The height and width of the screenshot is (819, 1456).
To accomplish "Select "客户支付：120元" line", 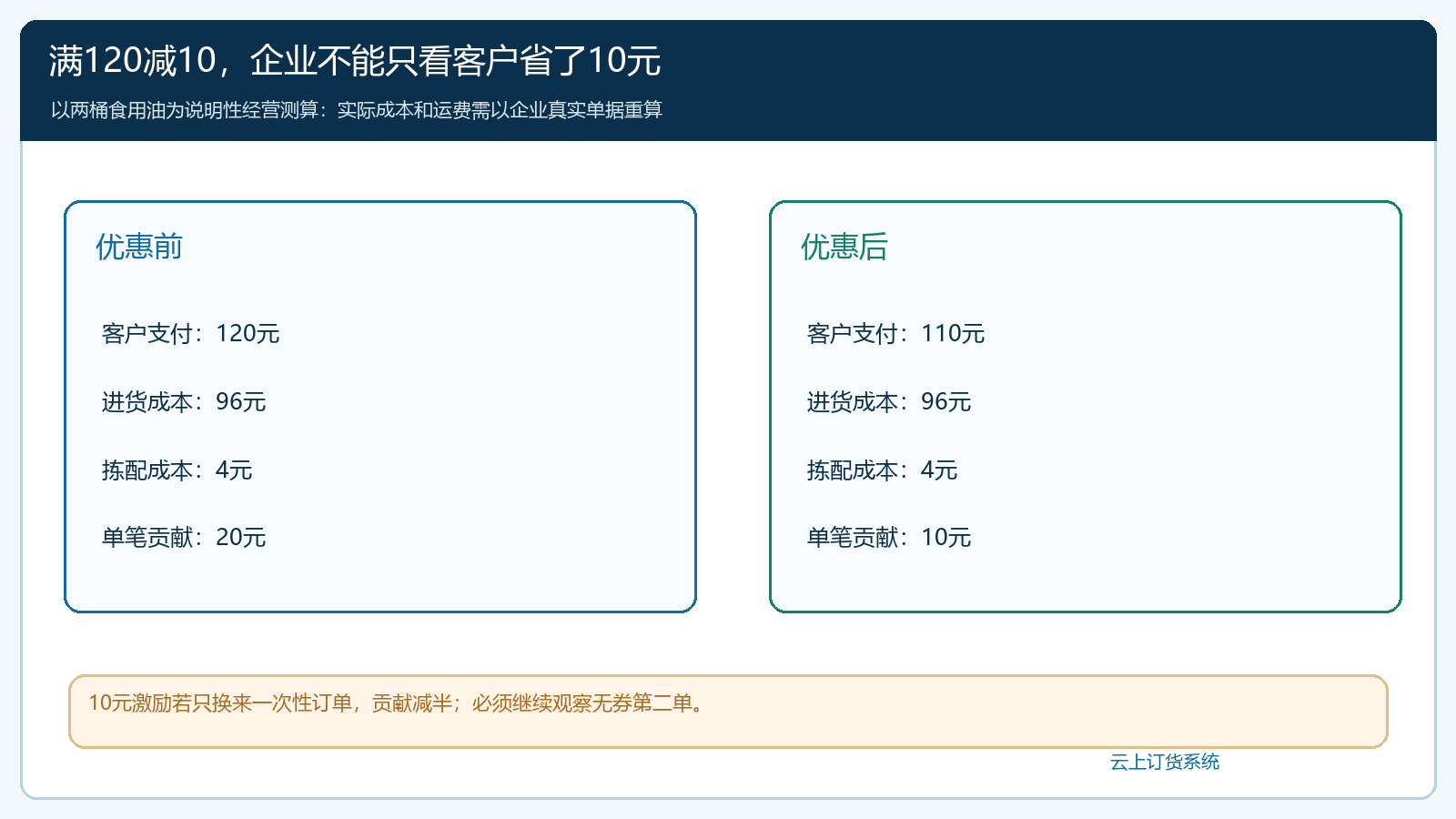I will click(x=191, y=334).
